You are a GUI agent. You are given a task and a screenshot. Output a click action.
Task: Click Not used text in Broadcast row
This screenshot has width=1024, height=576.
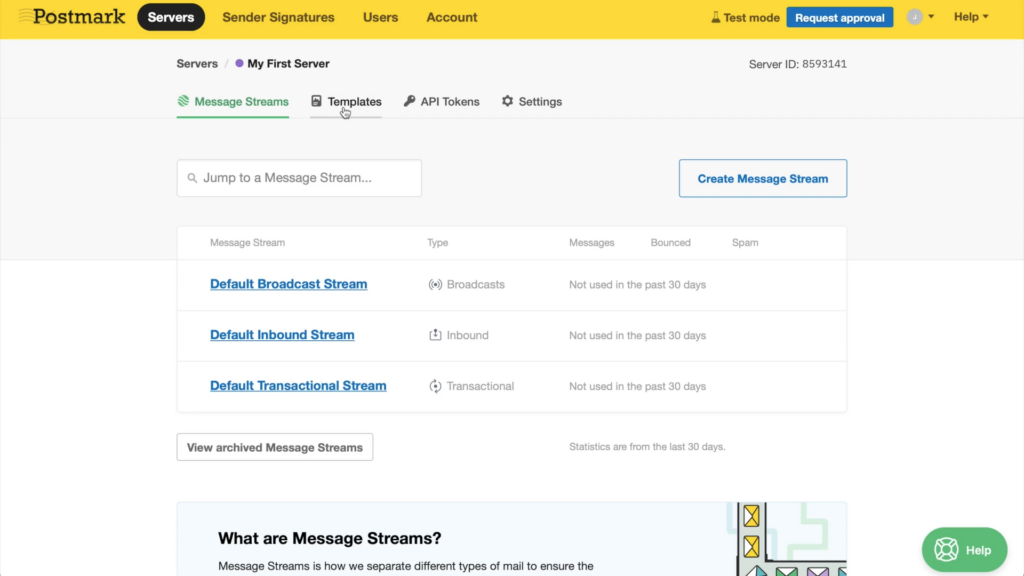click(x=637, y=285)
